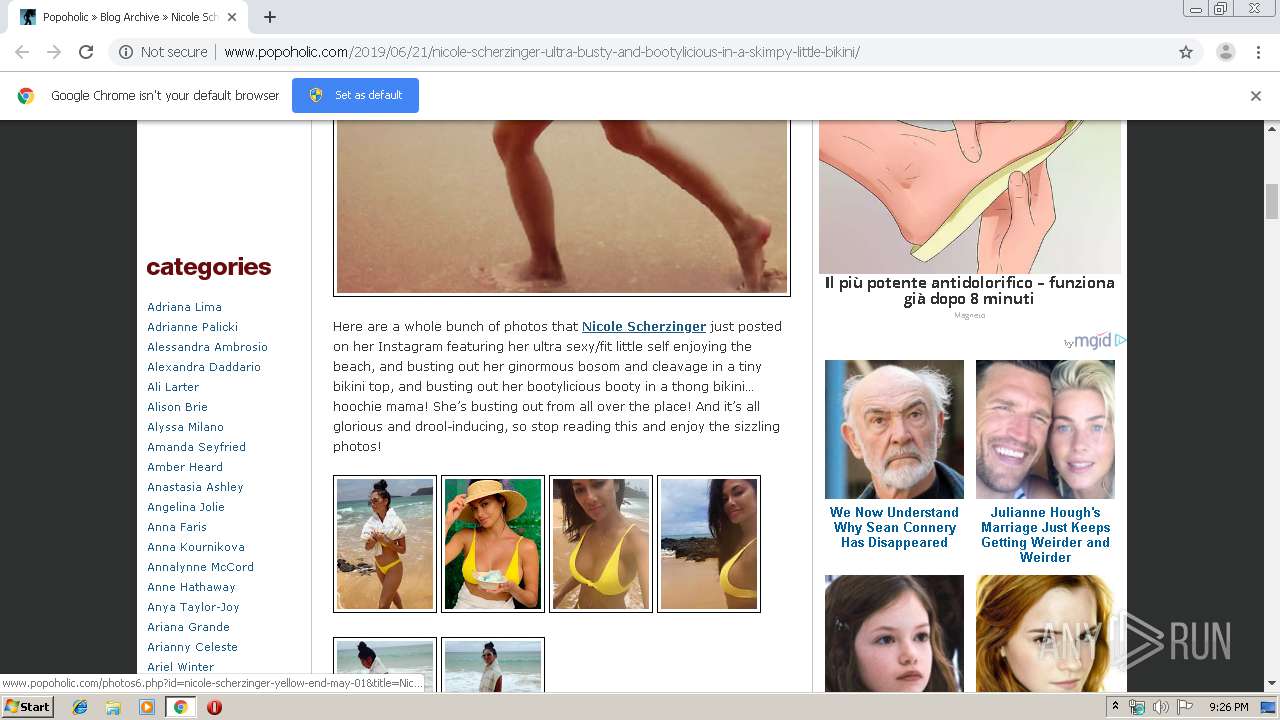This screenshot has width=1280, height=720.
Task: Click the browser forward arrow
Action: point(54,52)
